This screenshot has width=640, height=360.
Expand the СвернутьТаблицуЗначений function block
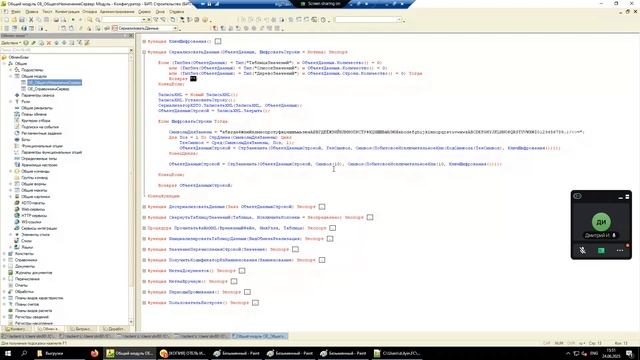[x=144, y=217]
